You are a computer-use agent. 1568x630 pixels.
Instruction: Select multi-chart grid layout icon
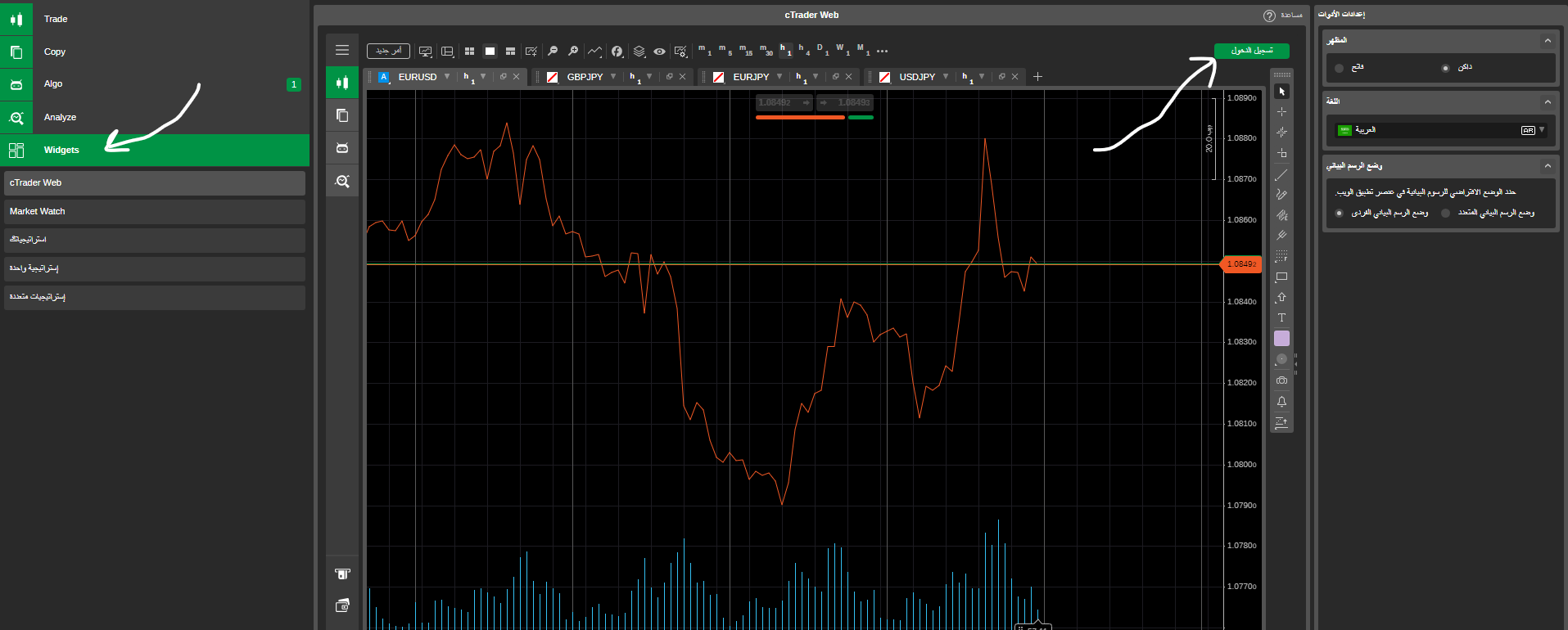[469, 51]
